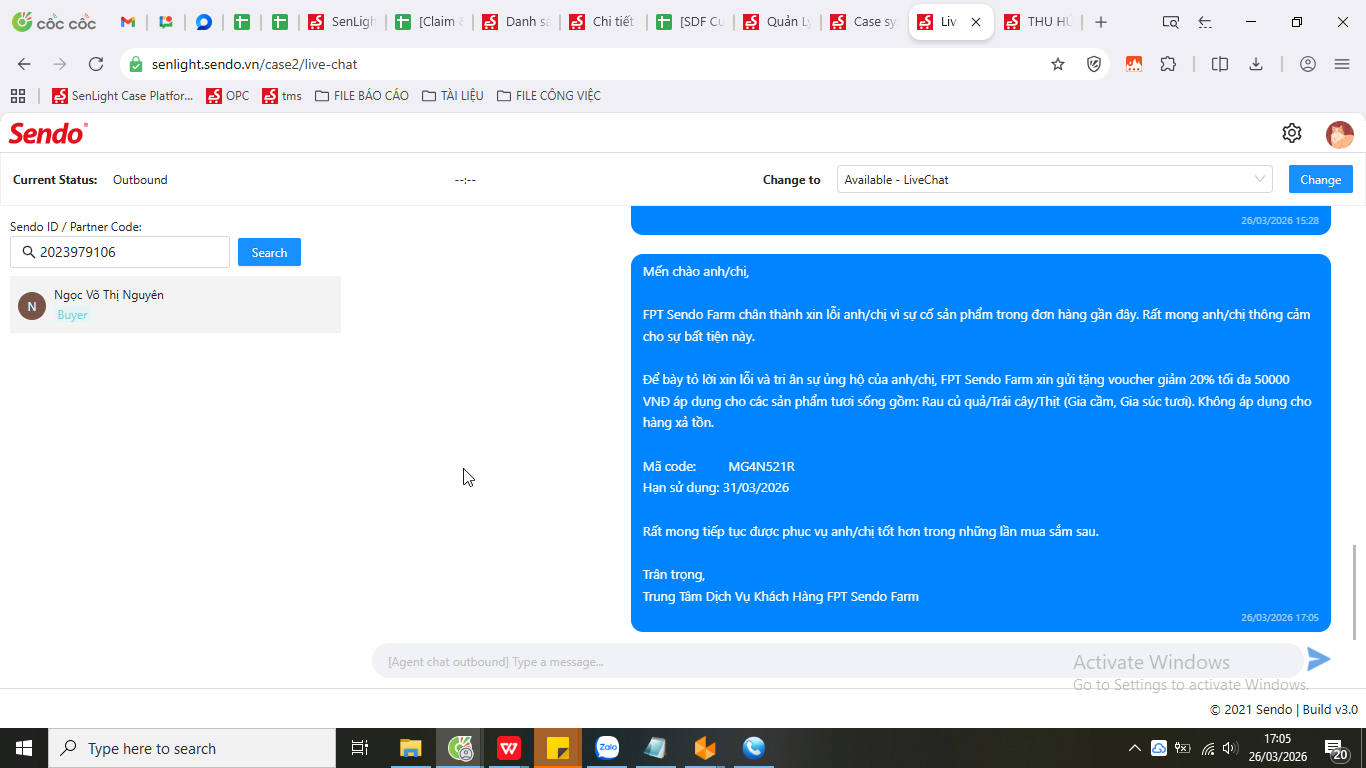Open the browser hamburger menu

pos(1342,64)
